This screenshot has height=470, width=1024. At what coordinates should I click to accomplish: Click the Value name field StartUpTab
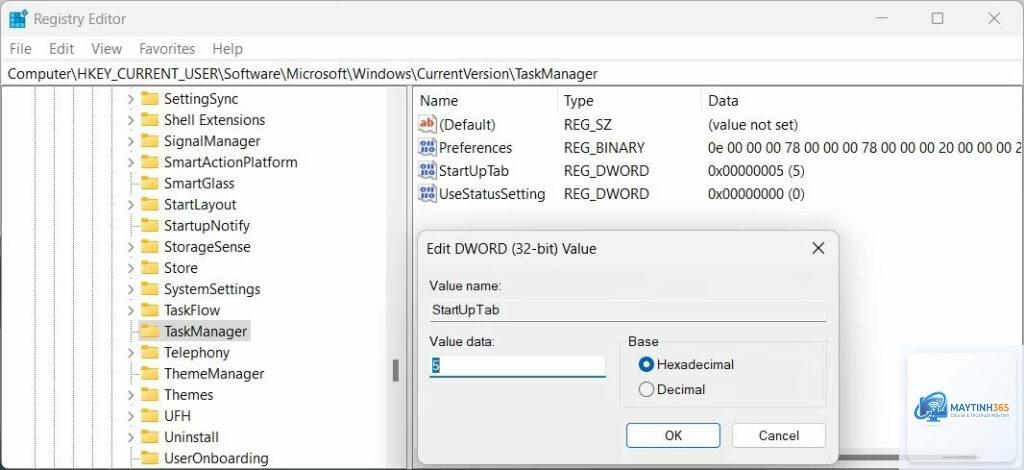[628, 310]
